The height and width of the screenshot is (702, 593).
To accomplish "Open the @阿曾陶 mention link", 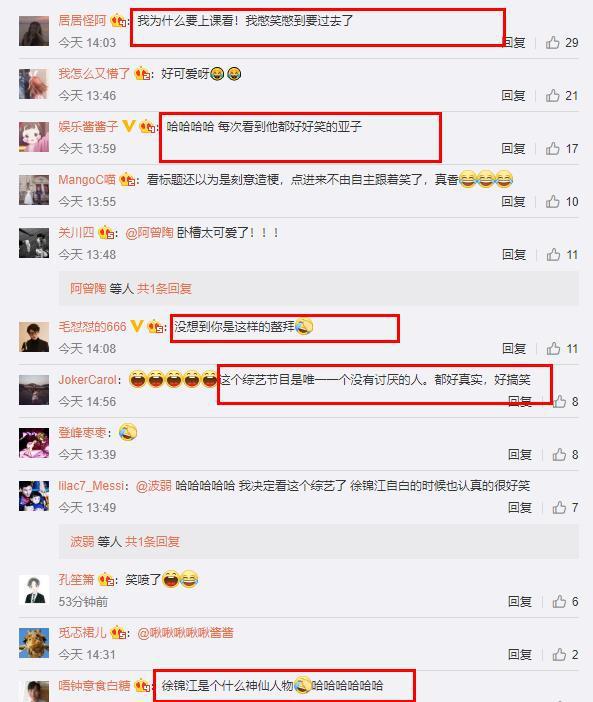I will (149, 233).
